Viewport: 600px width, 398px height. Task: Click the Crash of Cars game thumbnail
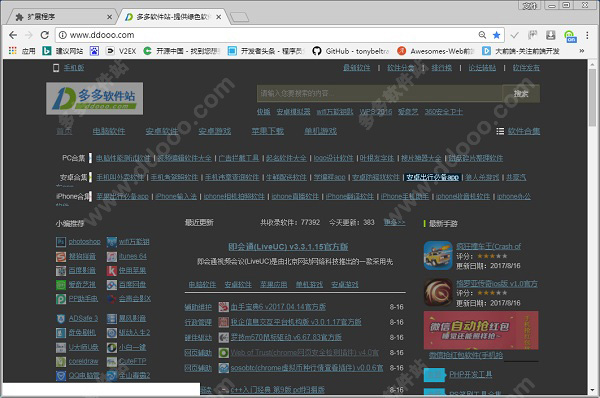tap(438, 256)
